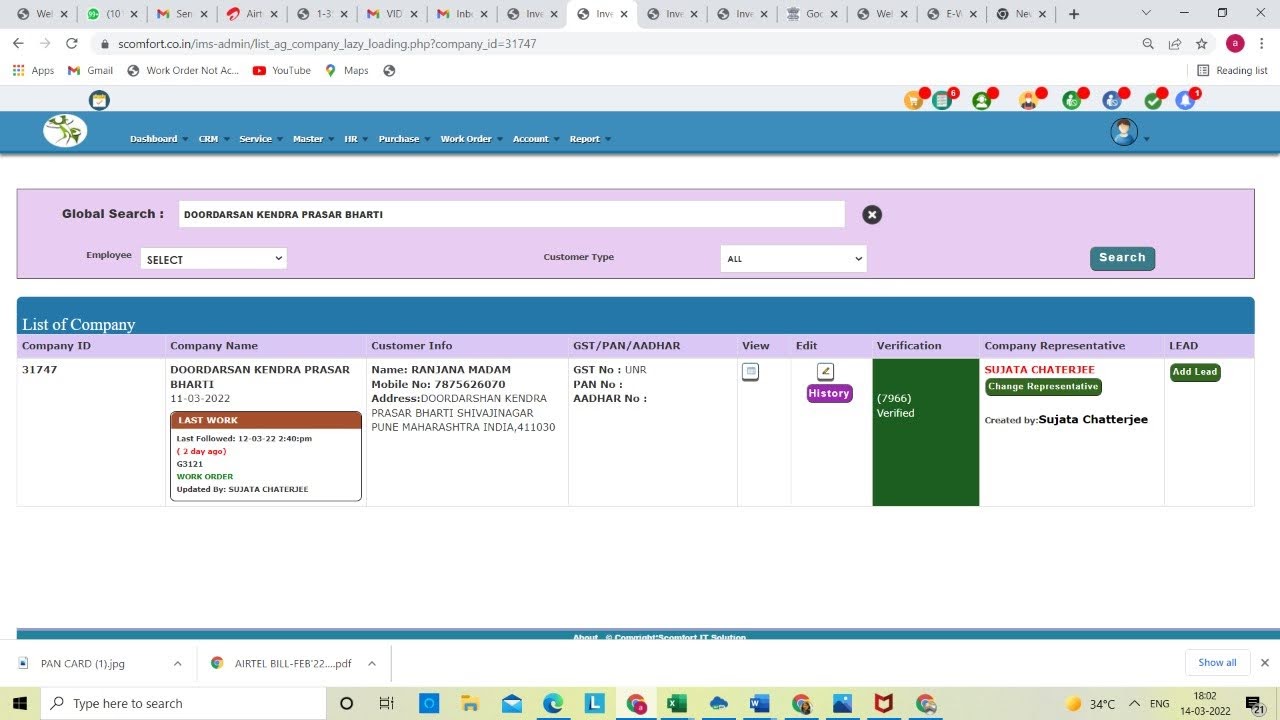Open the Gmail bookmark
Viewport: 1280px width, 720px height.
90,71
